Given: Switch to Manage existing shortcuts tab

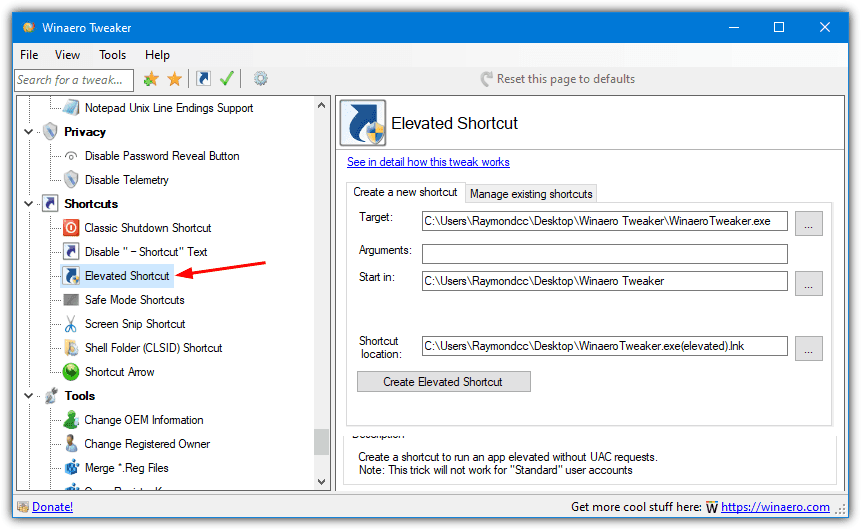Looking at the screenshot, I should [531, 194].
